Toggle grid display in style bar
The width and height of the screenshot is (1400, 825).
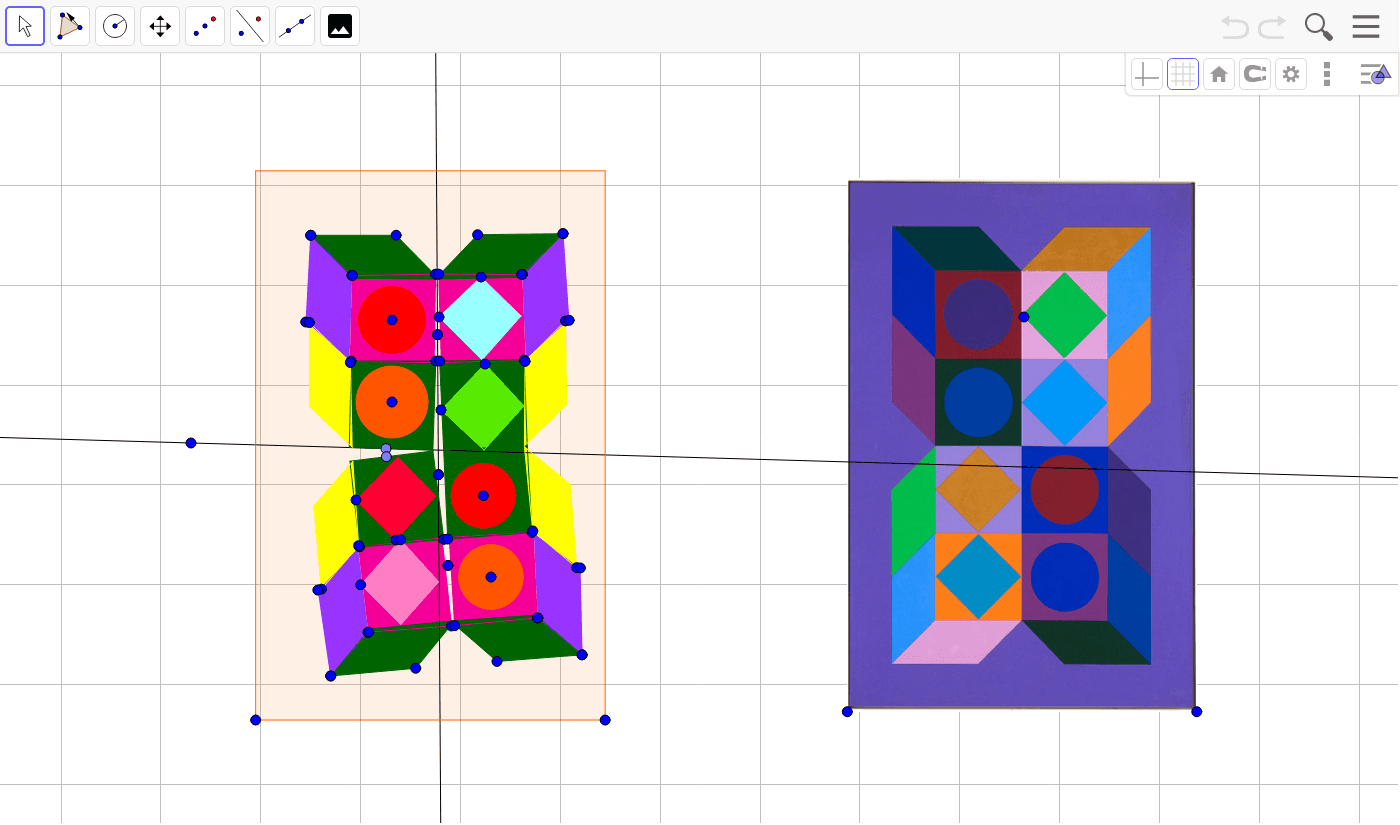(x=1183, y=74)
